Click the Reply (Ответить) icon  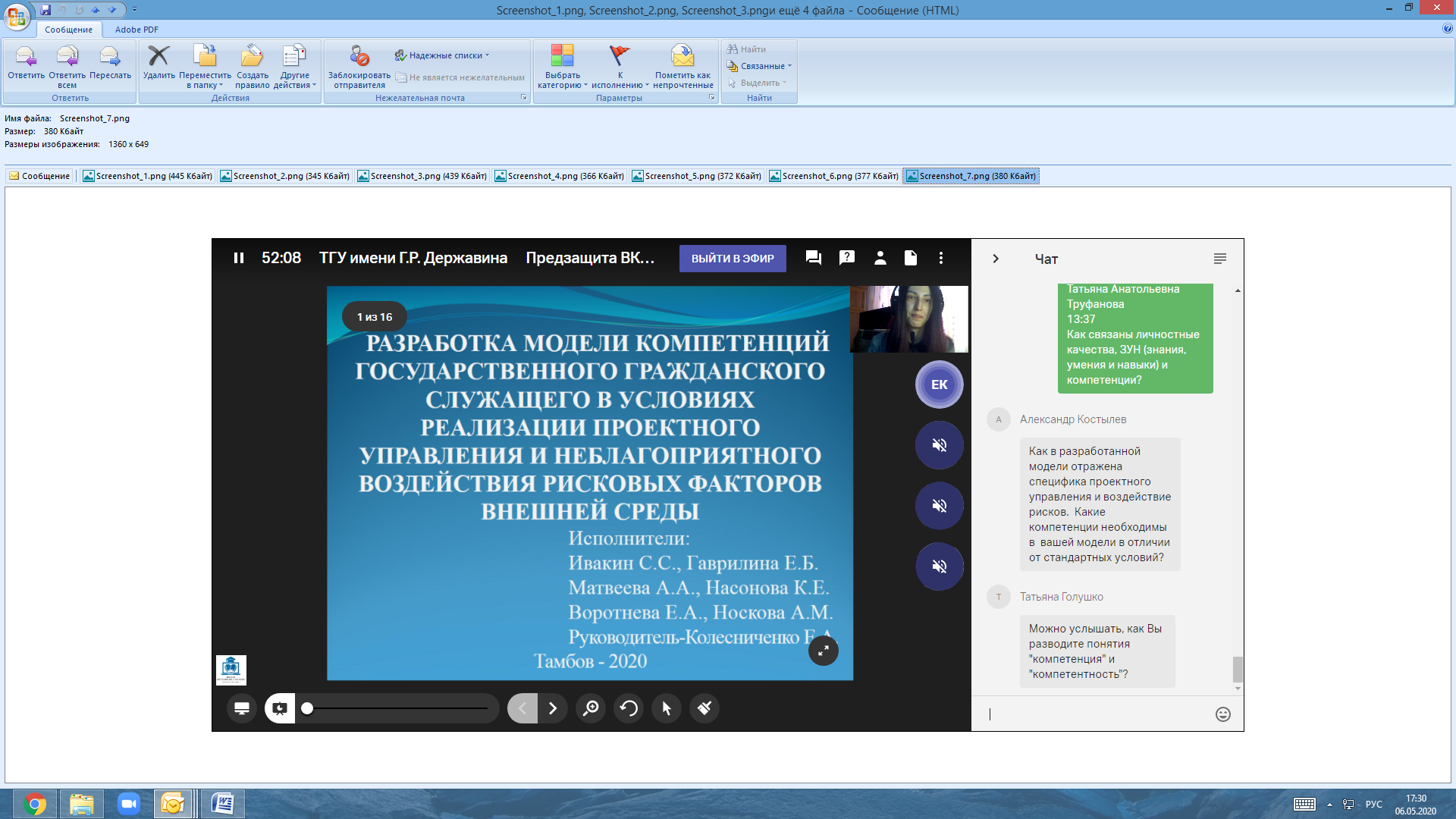click(26, 62)
